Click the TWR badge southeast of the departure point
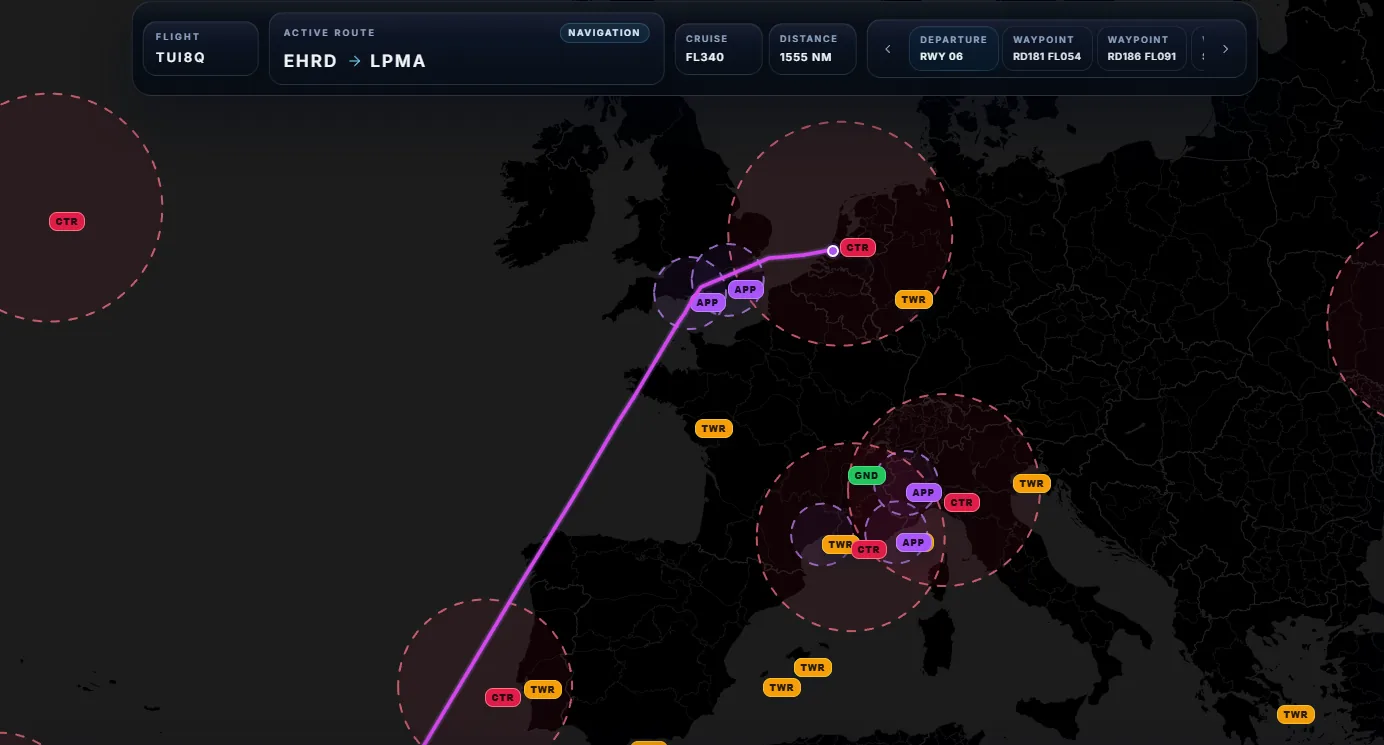The height and width of the screenshot is (745, 1384). [913, 299]
